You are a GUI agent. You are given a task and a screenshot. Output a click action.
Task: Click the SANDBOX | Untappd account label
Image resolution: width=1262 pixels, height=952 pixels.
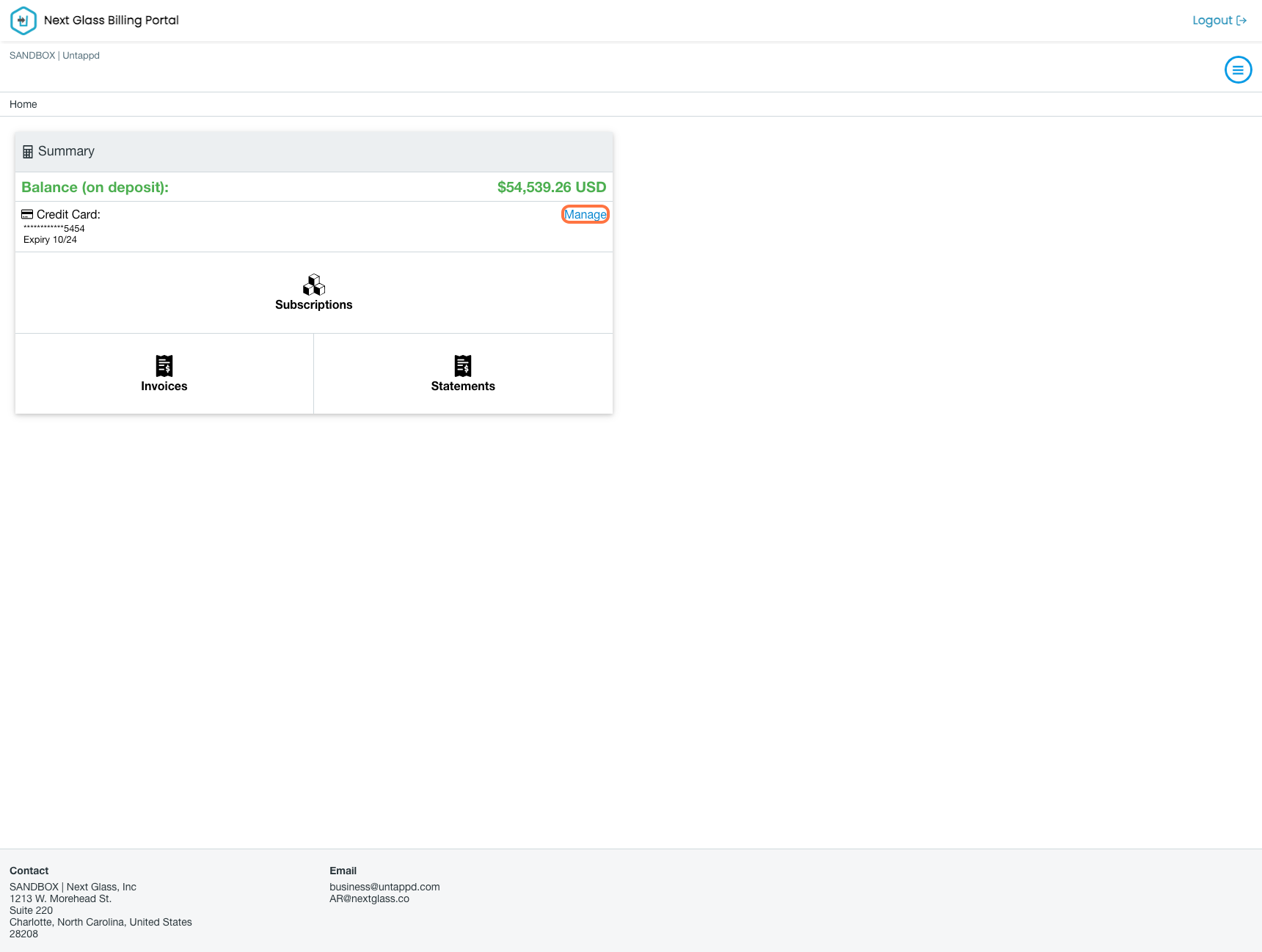54,56
